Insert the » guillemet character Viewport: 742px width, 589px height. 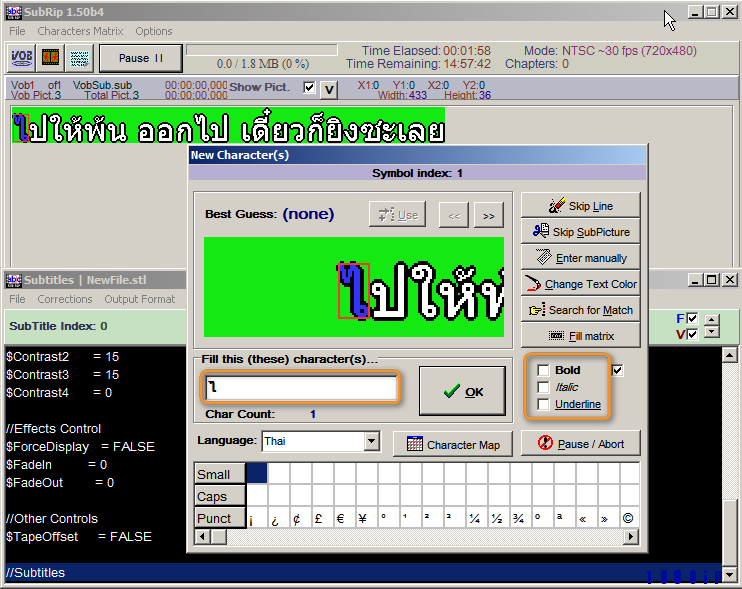click(608, 519)
